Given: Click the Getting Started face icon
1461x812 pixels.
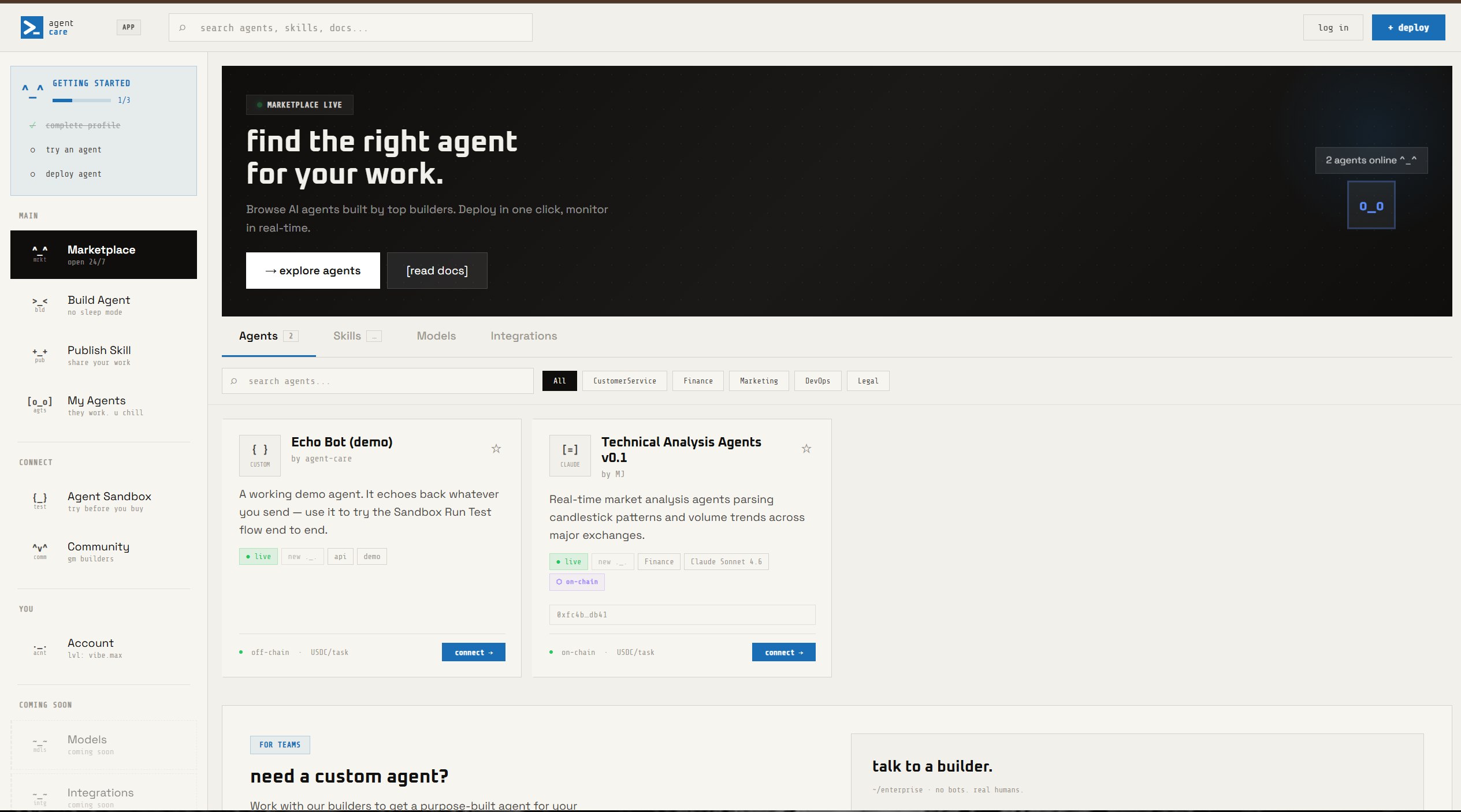Looking at the screenshot, I should (x=33, y=91).
